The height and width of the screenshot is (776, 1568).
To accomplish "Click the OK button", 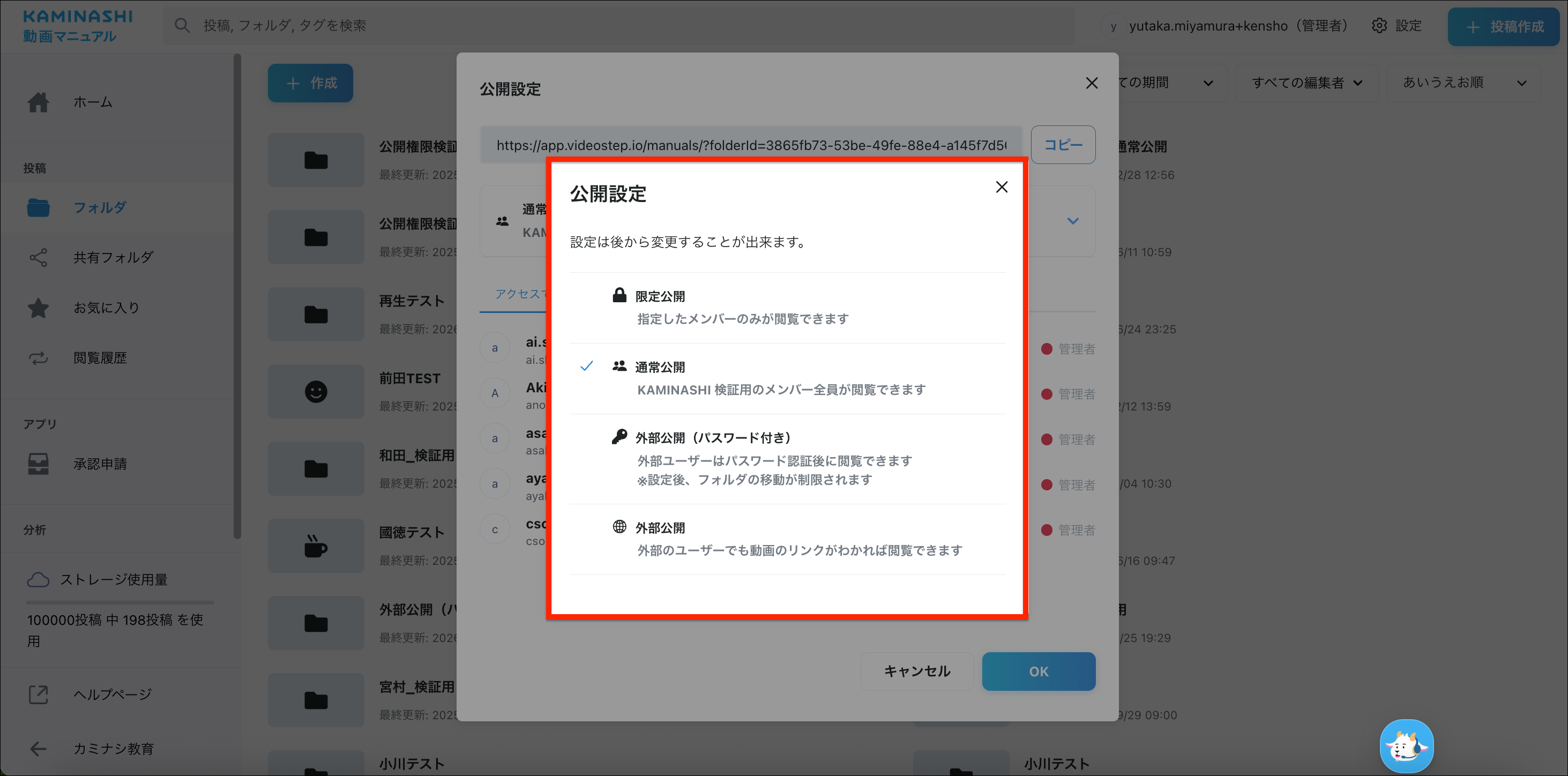I will pyautogui.click(x=1038, y=671).
